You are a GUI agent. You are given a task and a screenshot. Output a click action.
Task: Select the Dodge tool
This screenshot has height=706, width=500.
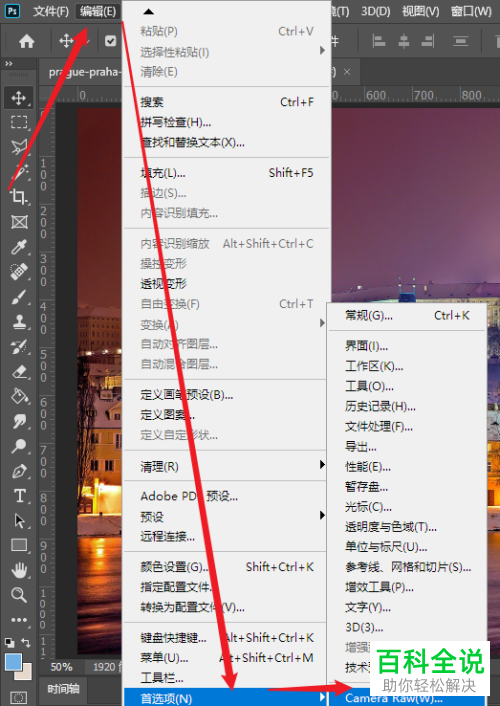click(x=18, y=446)
